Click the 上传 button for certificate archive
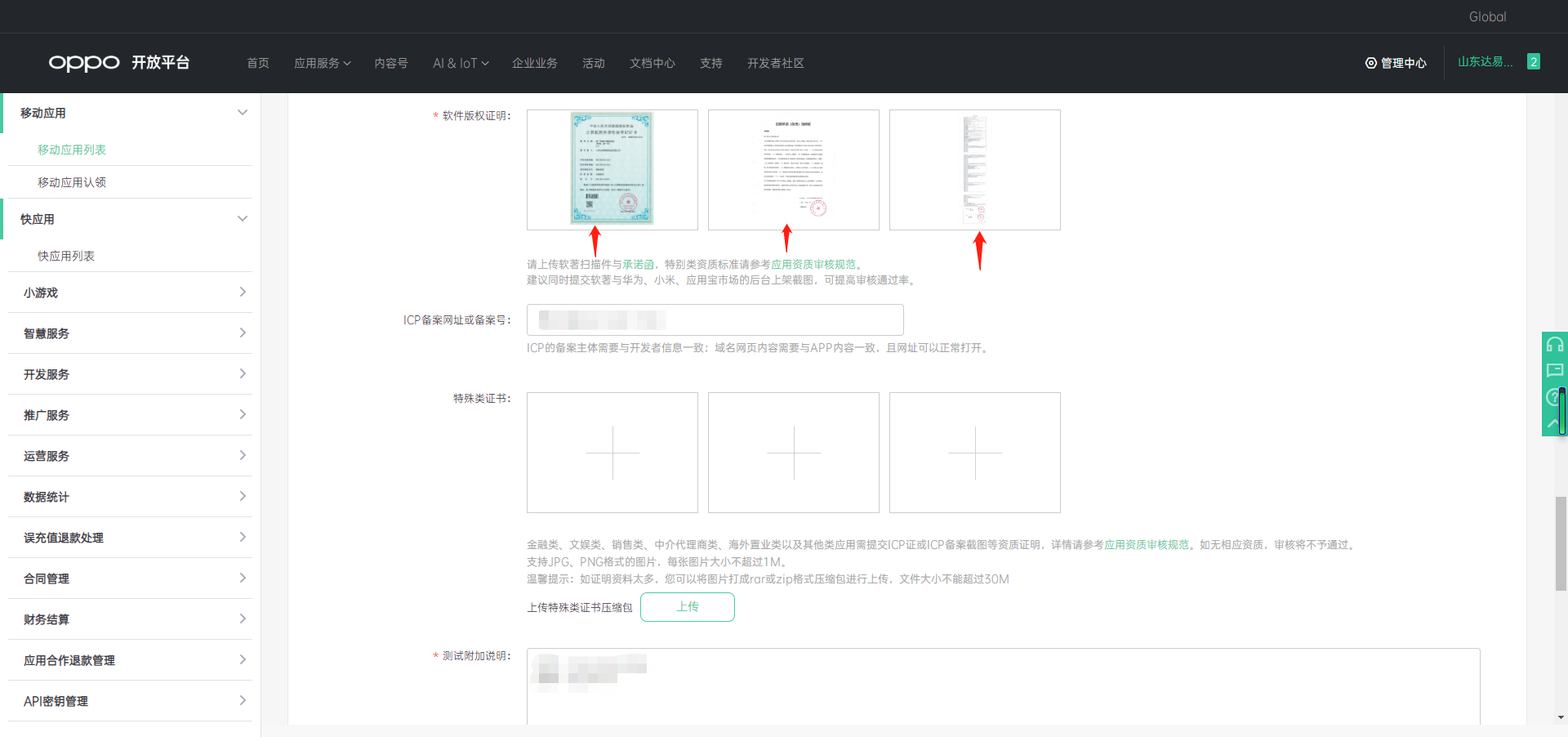This screenshot has width=1568, height=737. pos(688,607)
